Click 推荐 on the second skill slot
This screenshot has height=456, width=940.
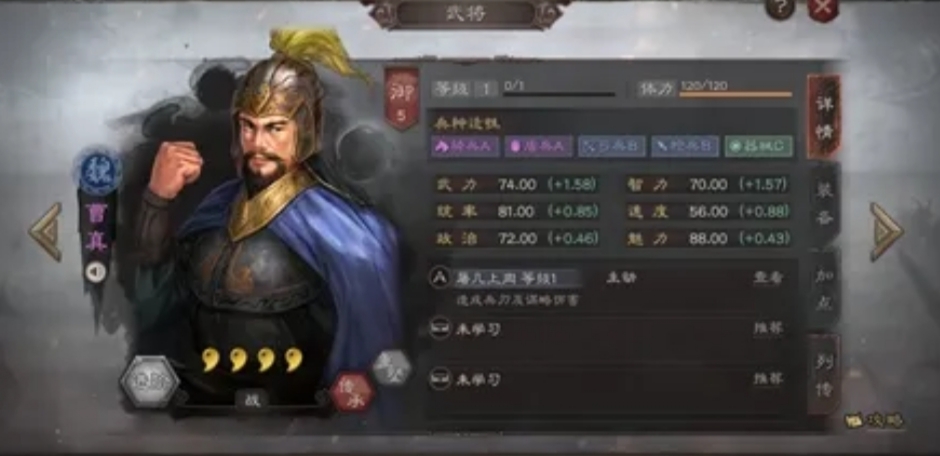[769, 328]
